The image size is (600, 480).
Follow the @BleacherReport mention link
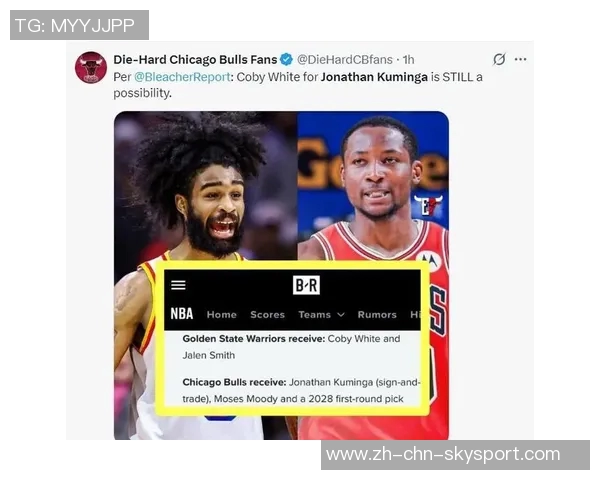(x=183, y=77)
